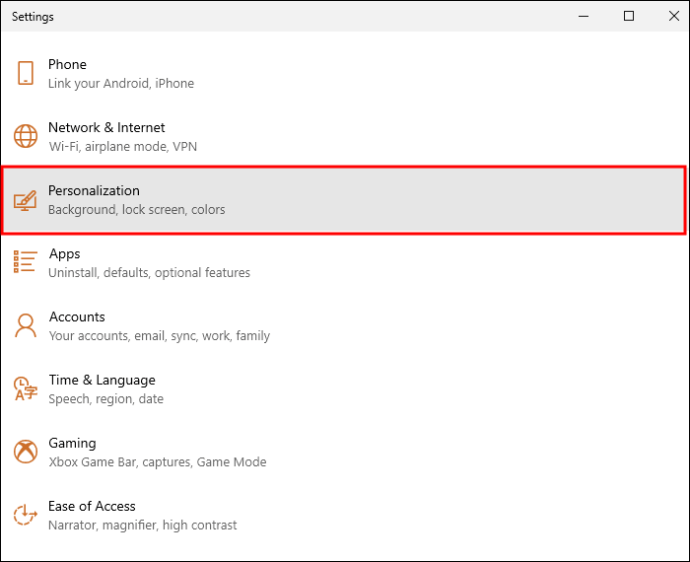Open Phone settings category

(x=67, y=64)
